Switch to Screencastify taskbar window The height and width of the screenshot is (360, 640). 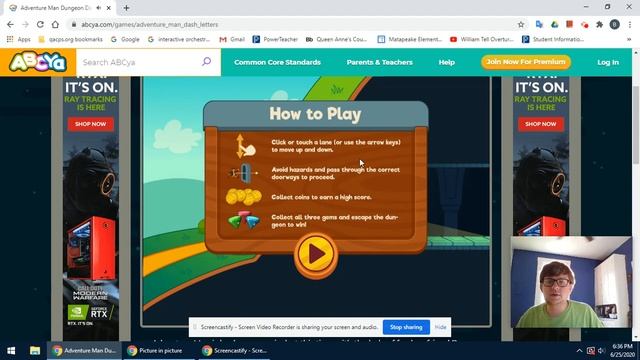click(x=235, y=351)
